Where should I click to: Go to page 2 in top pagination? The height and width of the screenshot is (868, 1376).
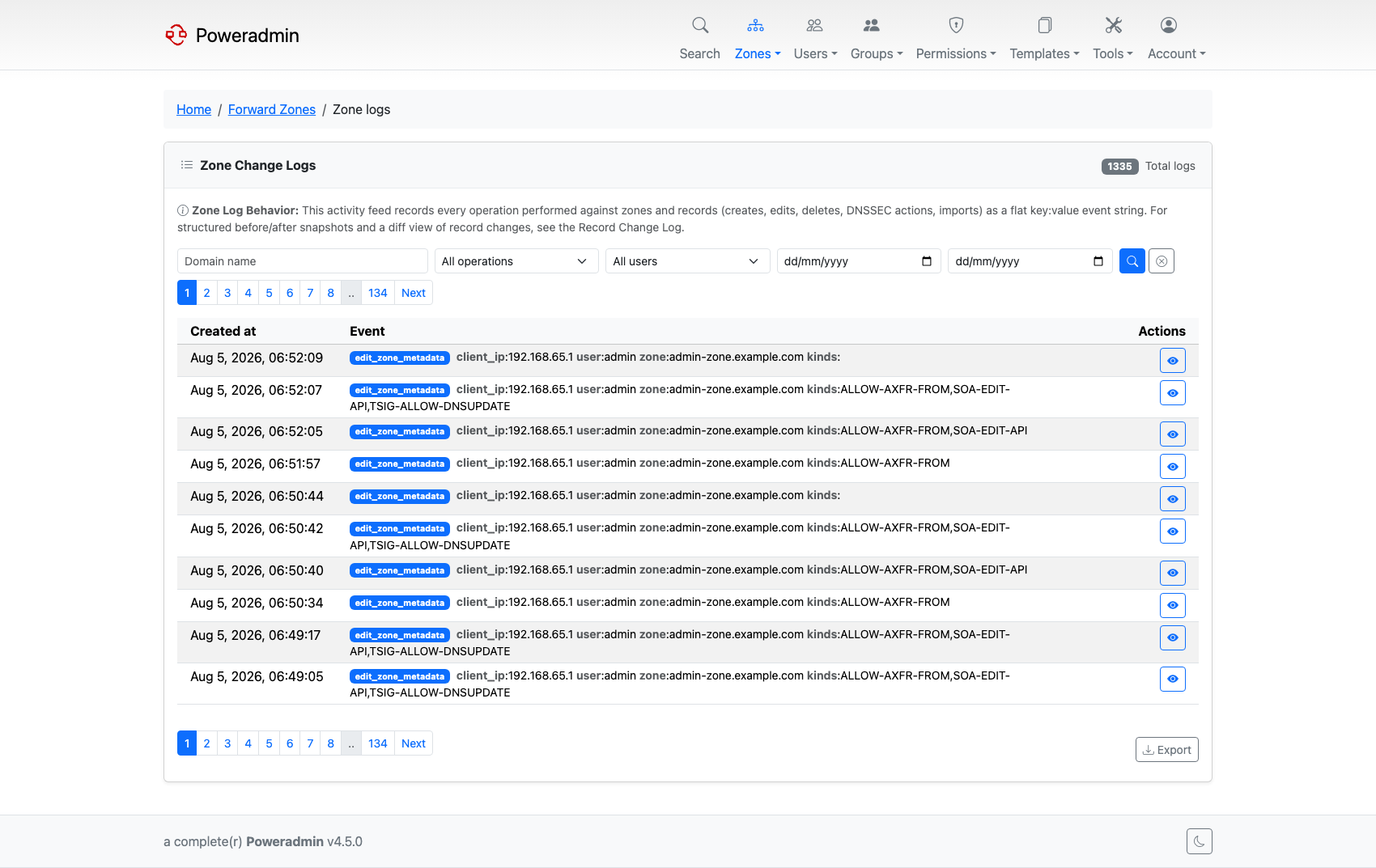coord(207,293)
